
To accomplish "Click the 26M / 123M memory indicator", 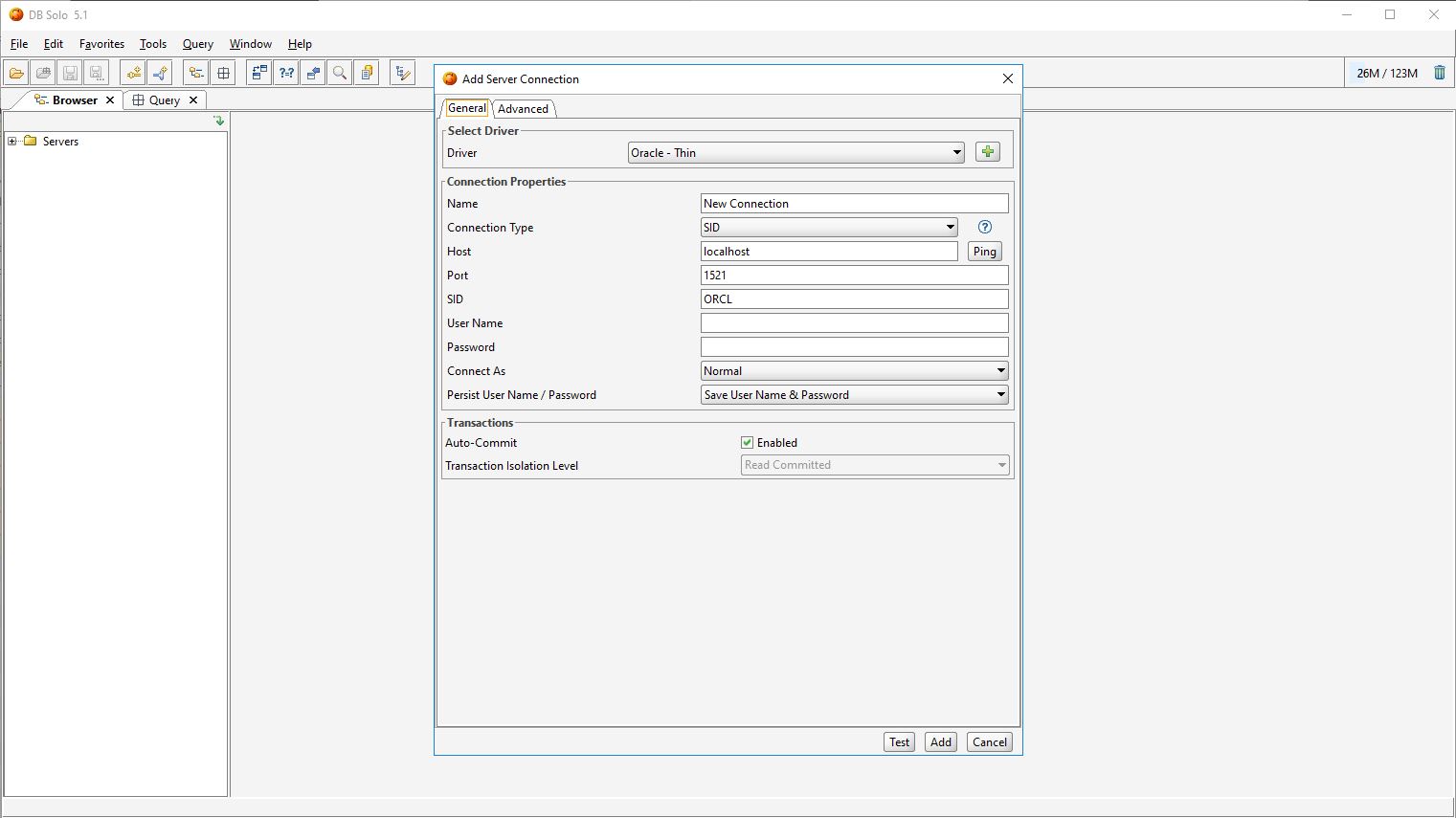I will tap(1387, 73).
